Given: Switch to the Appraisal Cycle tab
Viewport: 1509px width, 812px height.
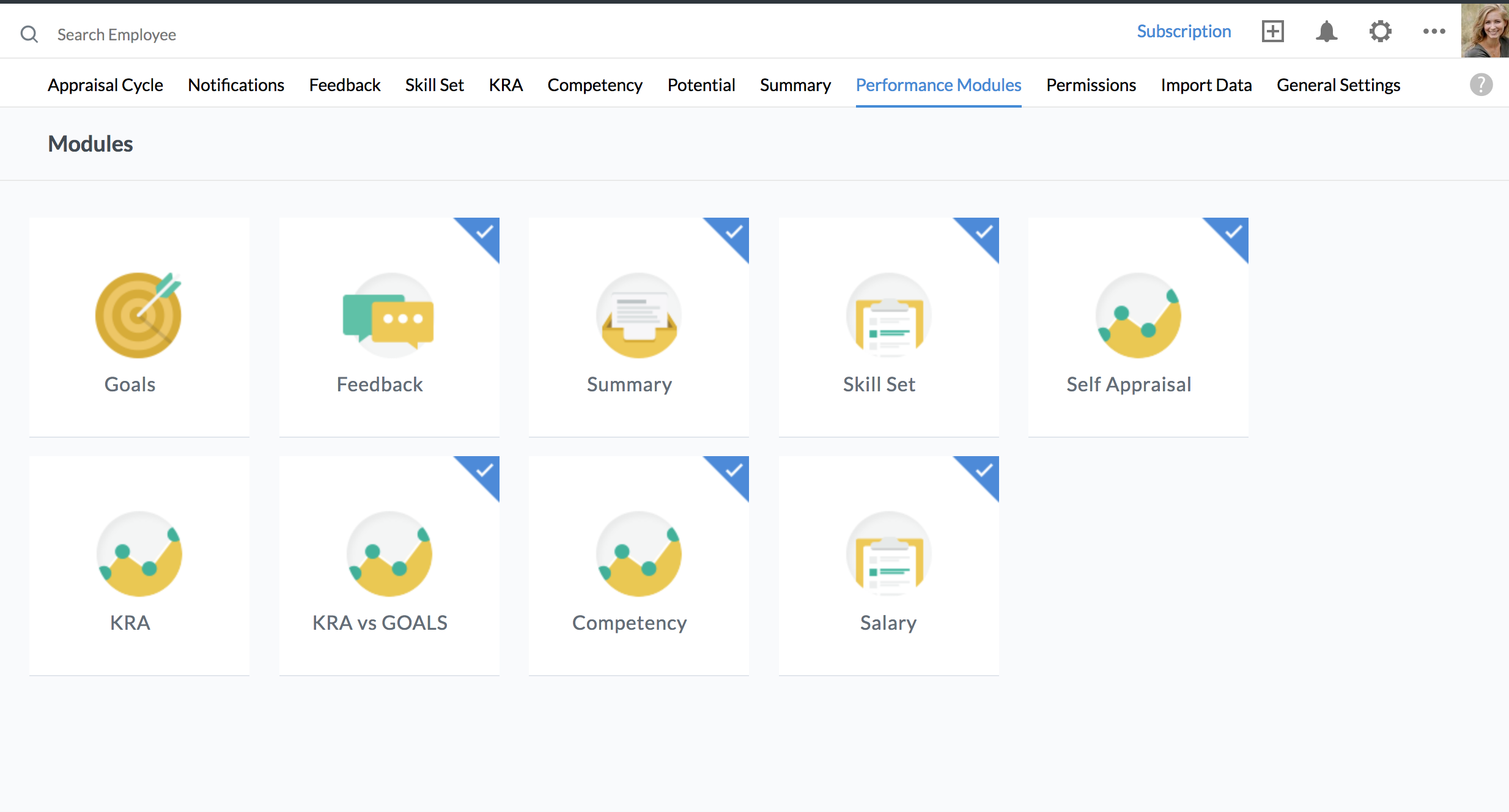Looking at the screenshot, I should pos(105,85).
